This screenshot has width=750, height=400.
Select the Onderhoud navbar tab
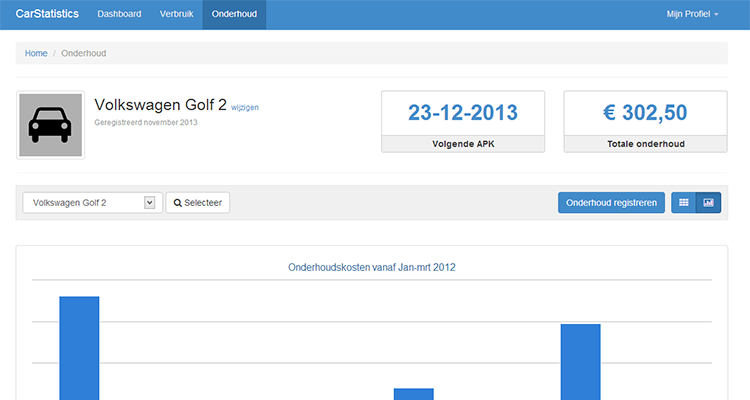point(234,15)
